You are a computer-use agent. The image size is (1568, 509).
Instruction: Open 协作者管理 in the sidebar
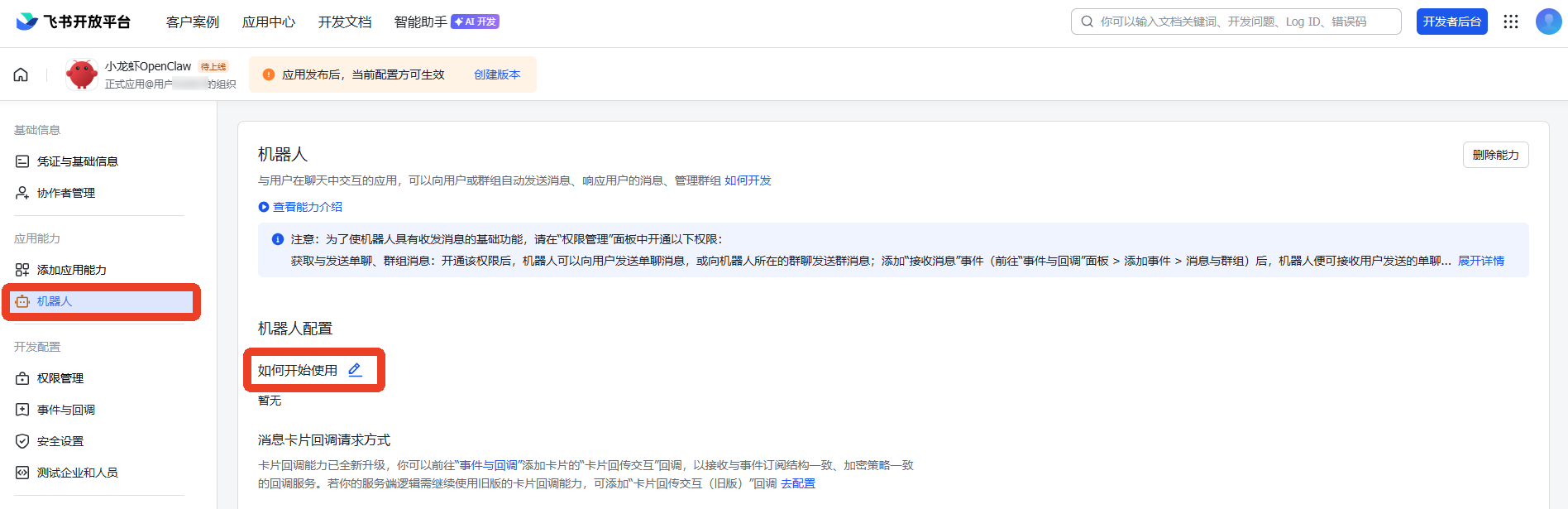click(65, 193)
